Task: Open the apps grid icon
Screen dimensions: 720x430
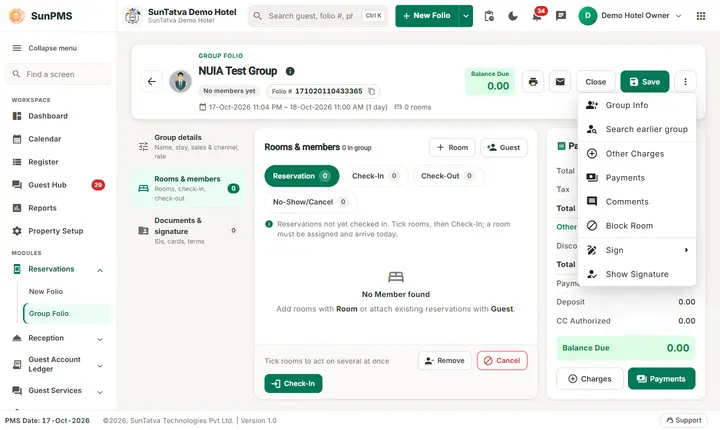Action: pyautogui.click(x=701, y=16)
